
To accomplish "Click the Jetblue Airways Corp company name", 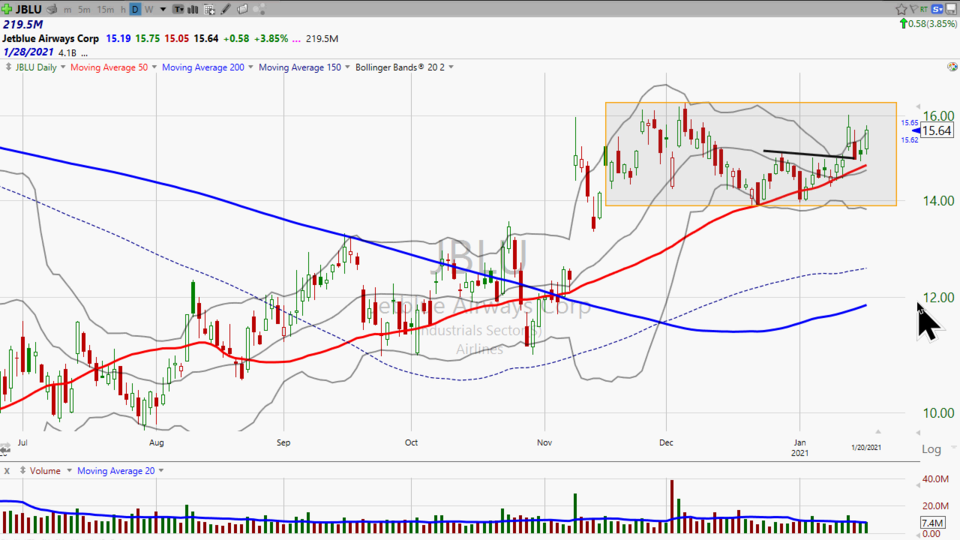I will click(x=50, y=39).
